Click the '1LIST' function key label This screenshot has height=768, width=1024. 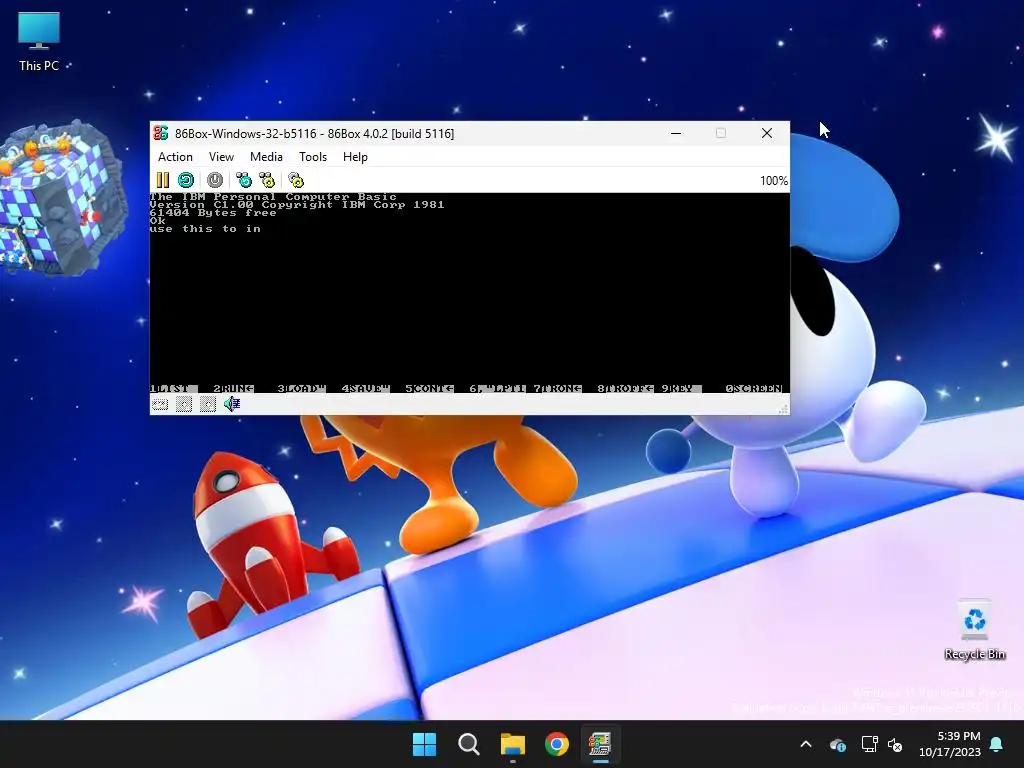tap(173, 389)
